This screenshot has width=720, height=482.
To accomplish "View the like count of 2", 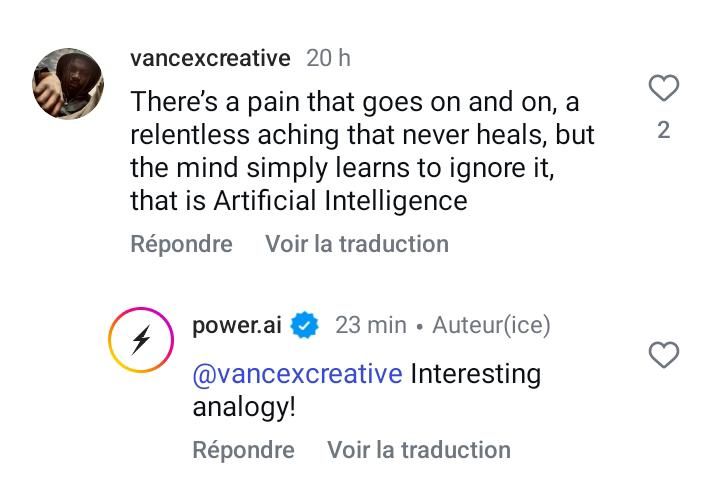I will click(664, 130).
